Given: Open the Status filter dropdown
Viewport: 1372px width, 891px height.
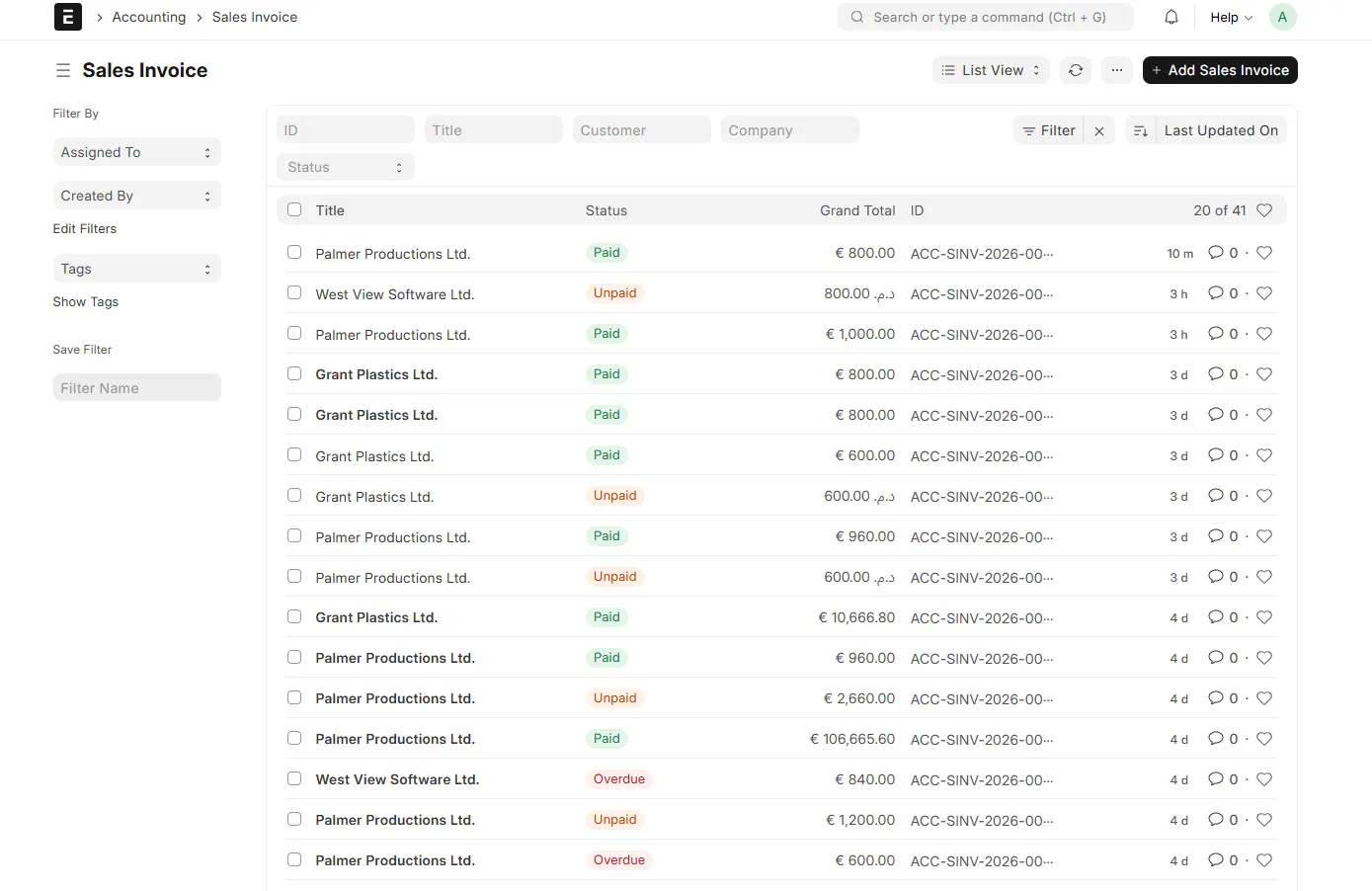Looking at the screenshot, I should tap(345, 167).
